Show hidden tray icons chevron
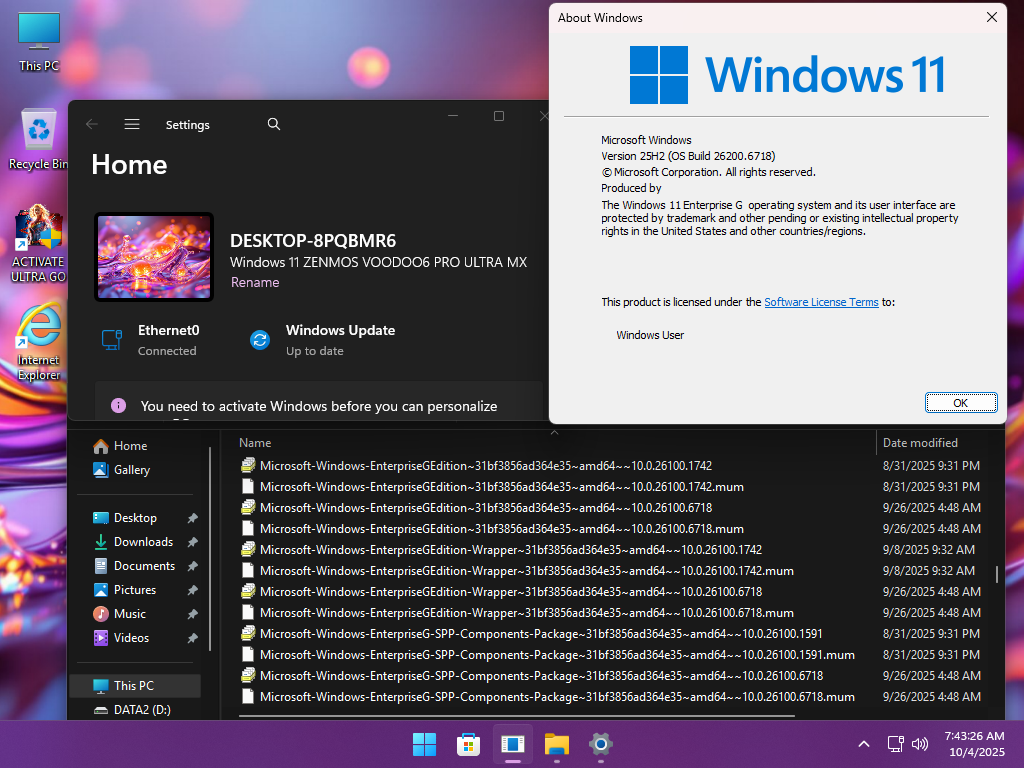Viewport: 1024px width, 768px height. [x=863, y=744]
